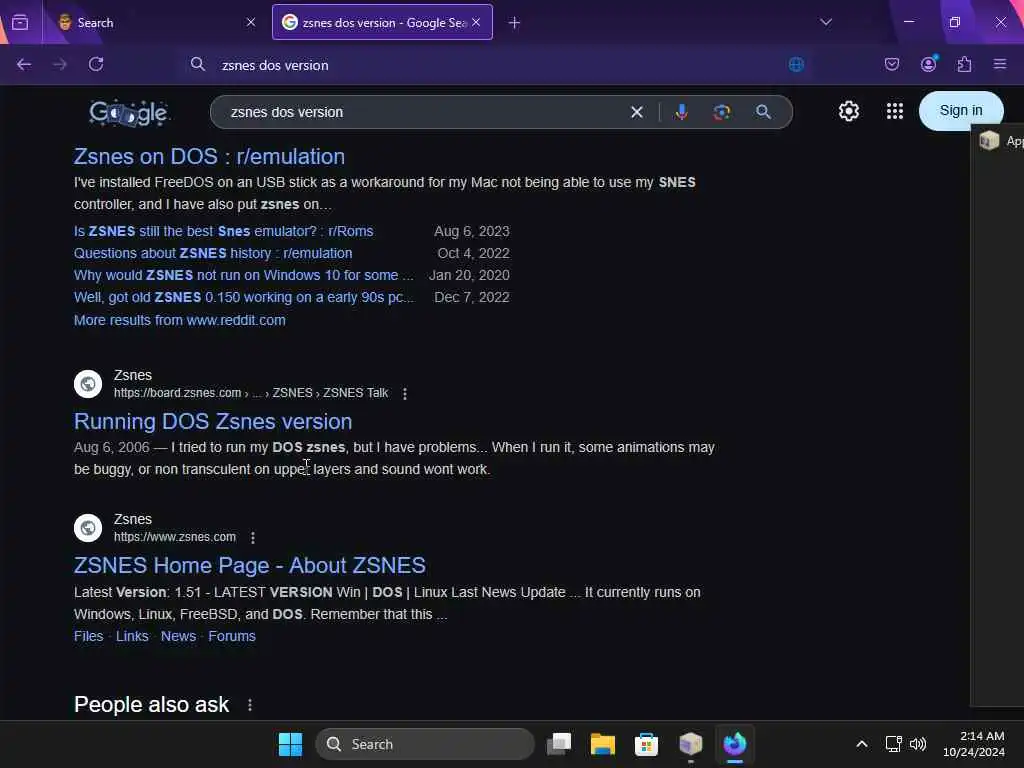Open the Zsnes on DOS r/emulation result
This screenshot has width=1024, height=768.
tap(209, 157)
